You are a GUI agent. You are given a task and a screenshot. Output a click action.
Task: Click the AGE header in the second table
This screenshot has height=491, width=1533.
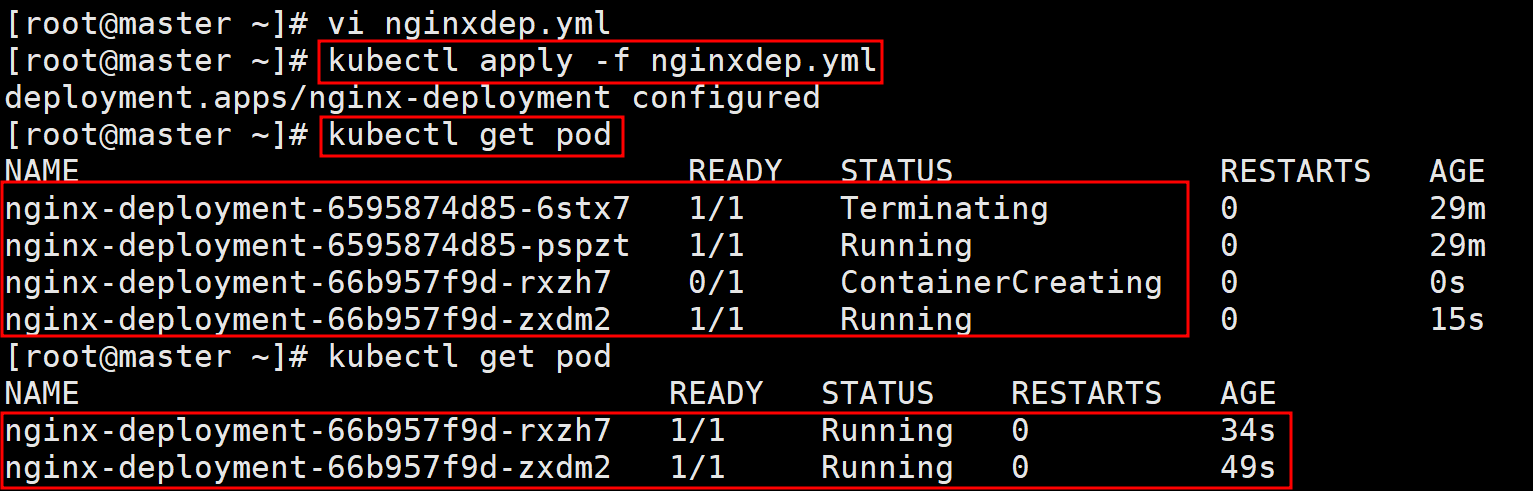coord(1248,393)
